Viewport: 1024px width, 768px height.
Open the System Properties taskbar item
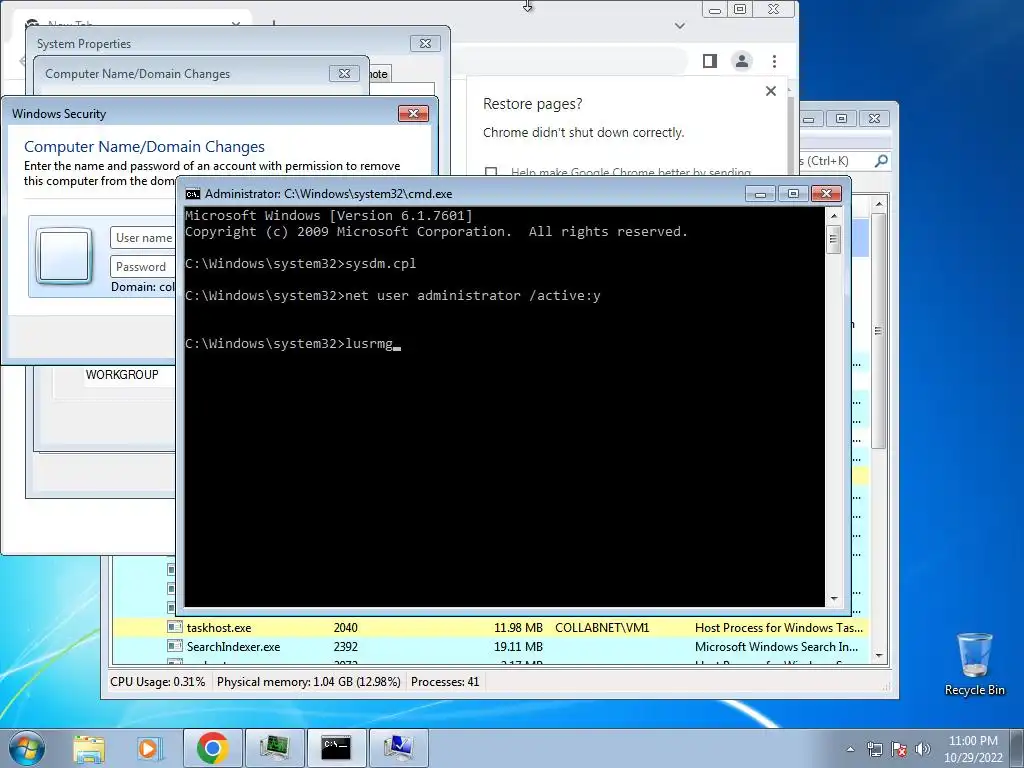click(x=398, y=748)
